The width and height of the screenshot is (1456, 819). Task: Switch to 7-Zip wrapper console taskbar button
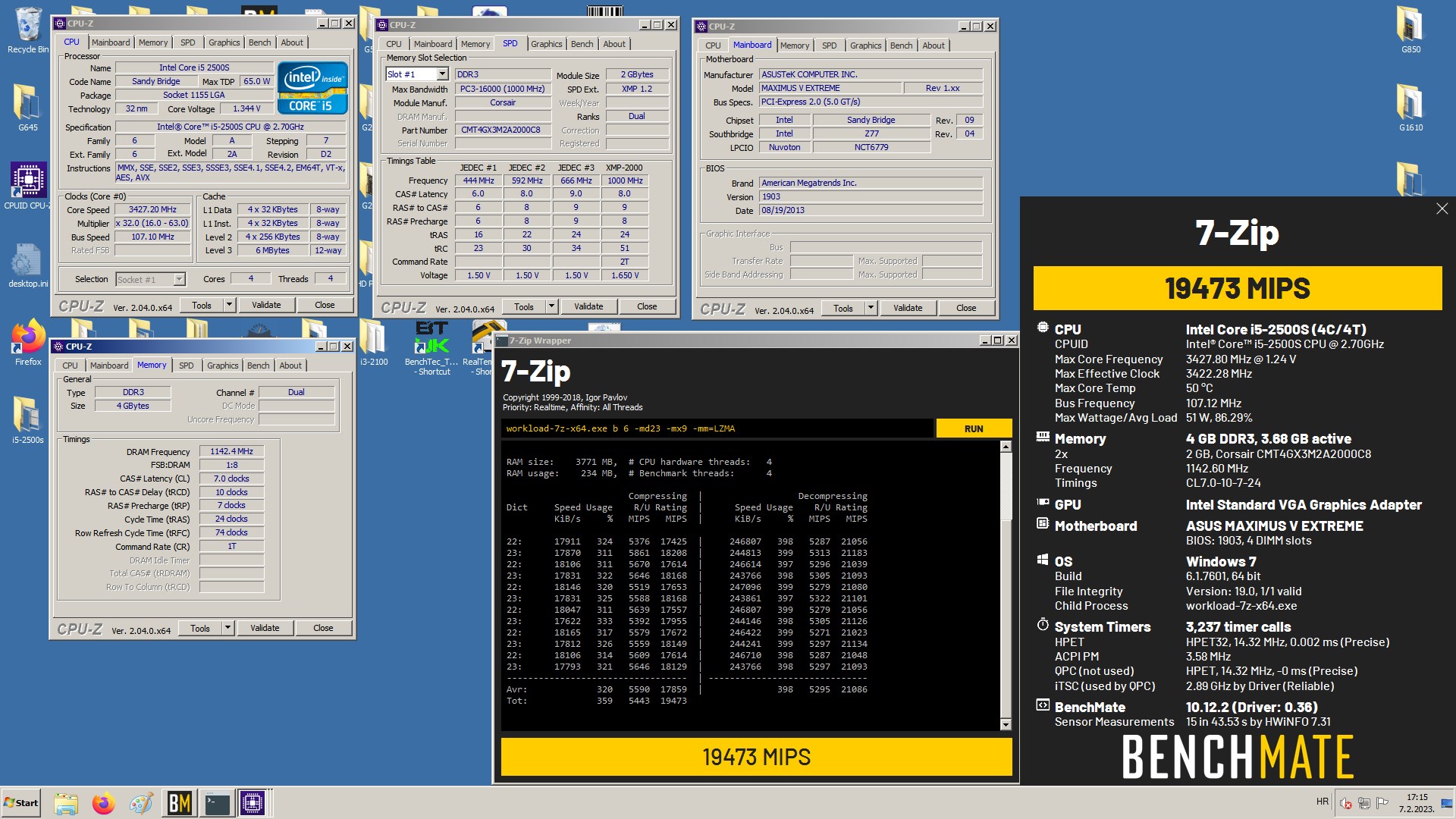click(217, 803)
